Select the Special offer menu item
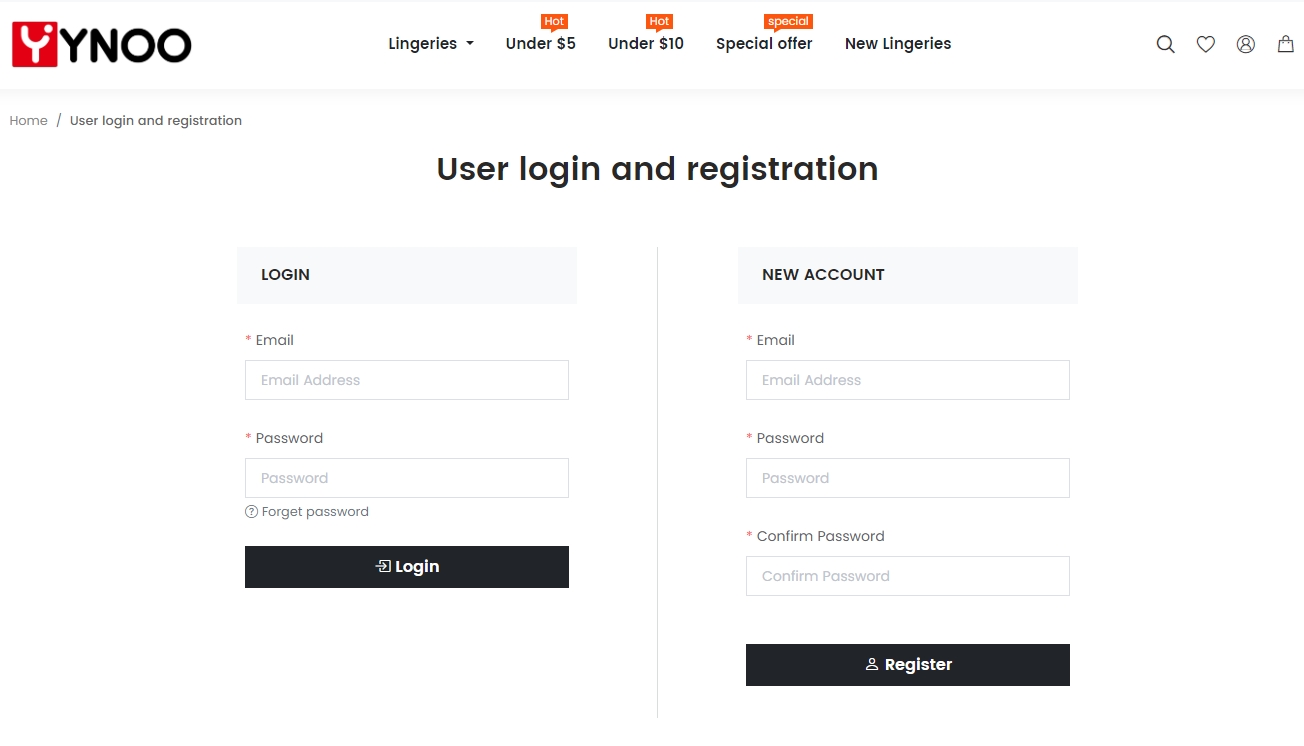Screen dimensions: 1304x746 pos(764,44)
